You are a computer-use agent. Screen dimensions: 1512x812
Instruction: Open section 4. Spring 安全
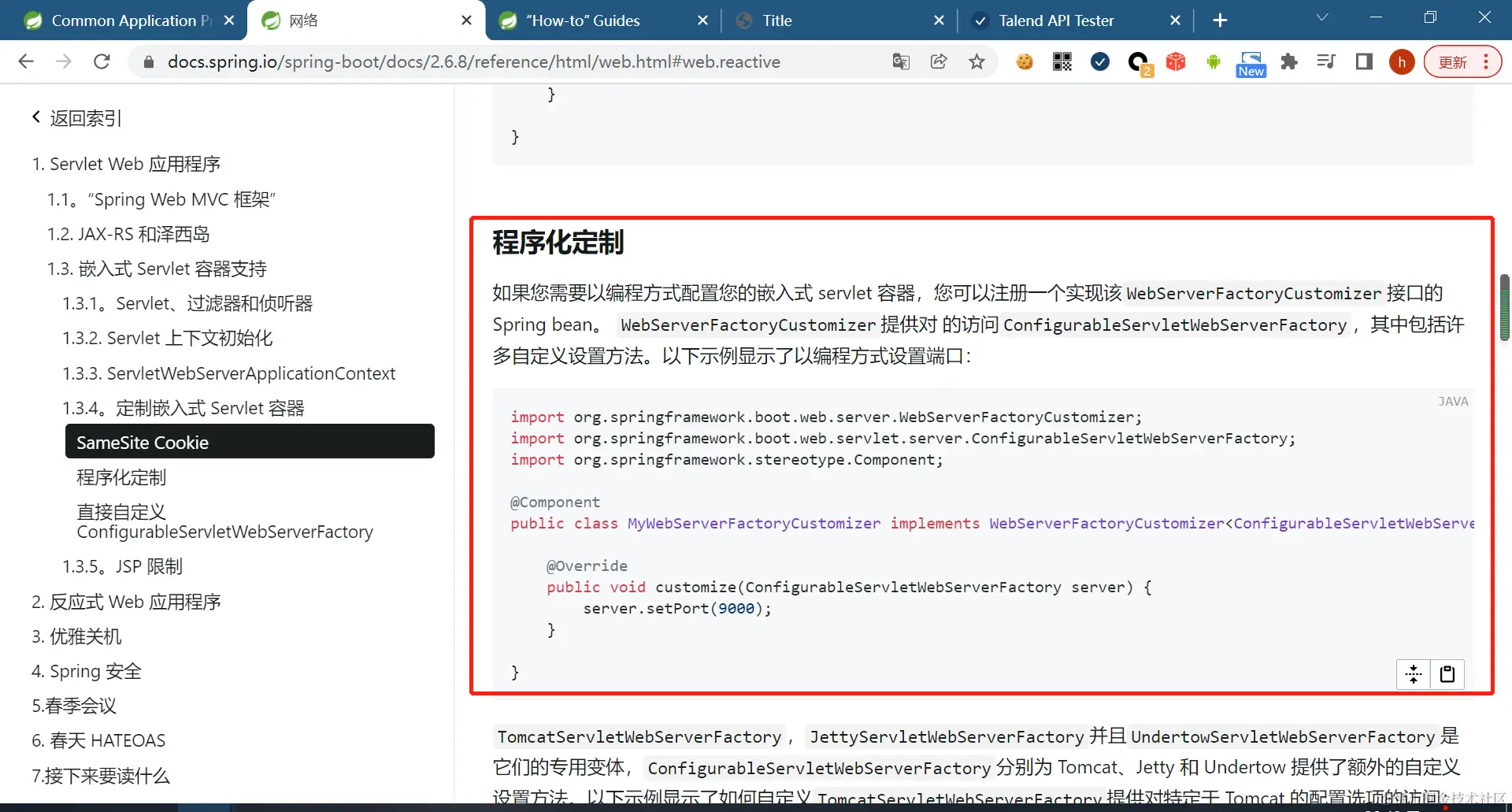coord(87,671)
